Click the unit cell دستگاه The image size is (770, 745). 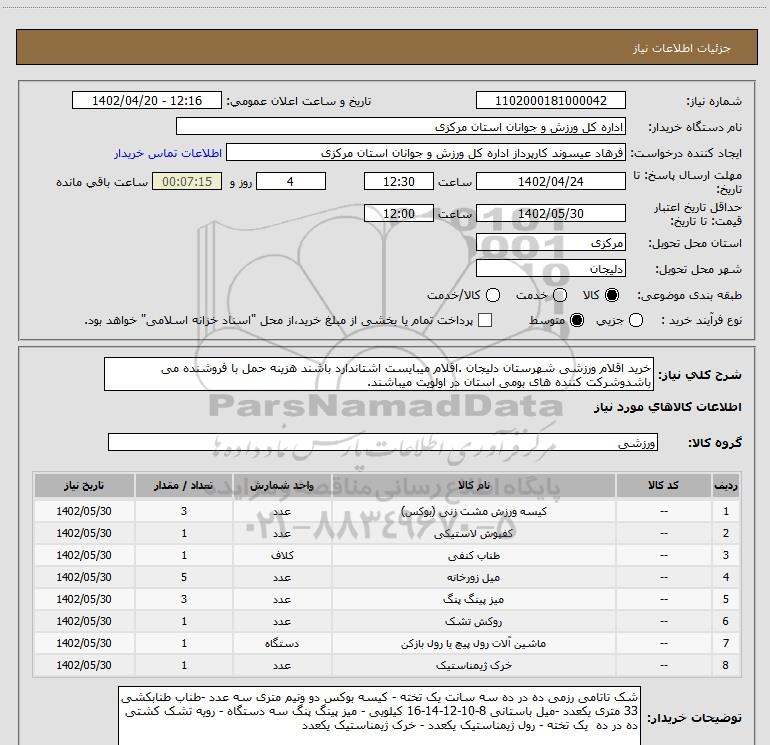click(282, 643)
